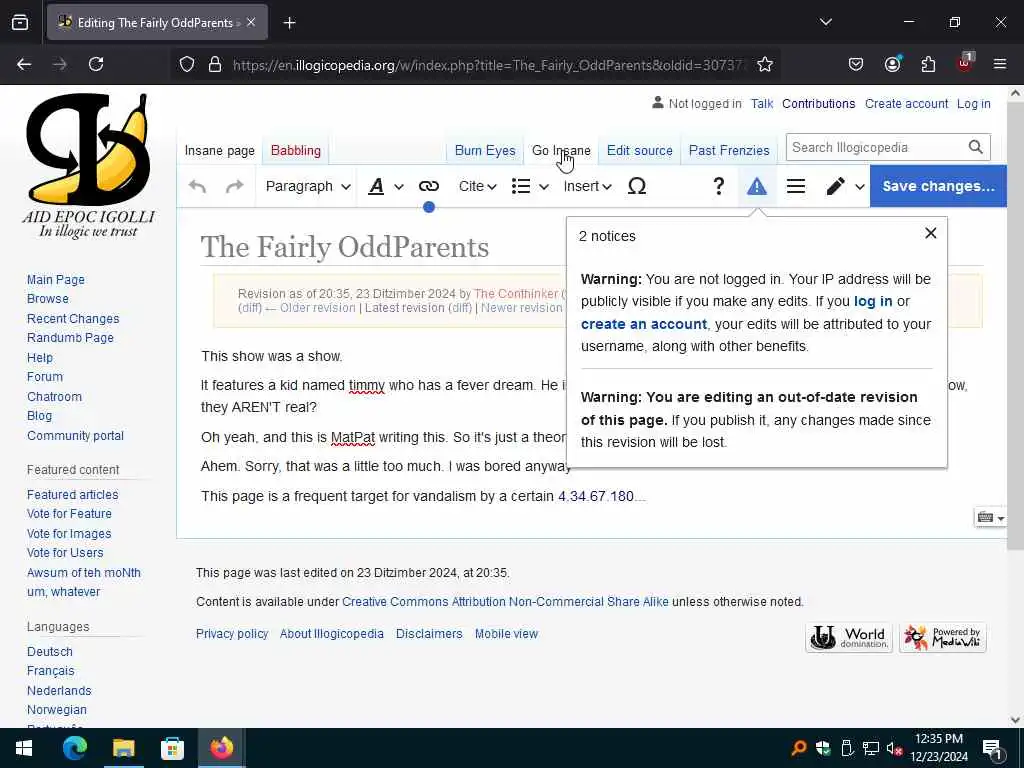Viewport: 1024px width, 768px height.
Task: Click the browser back arrow
Action: (x=24, y=64)
